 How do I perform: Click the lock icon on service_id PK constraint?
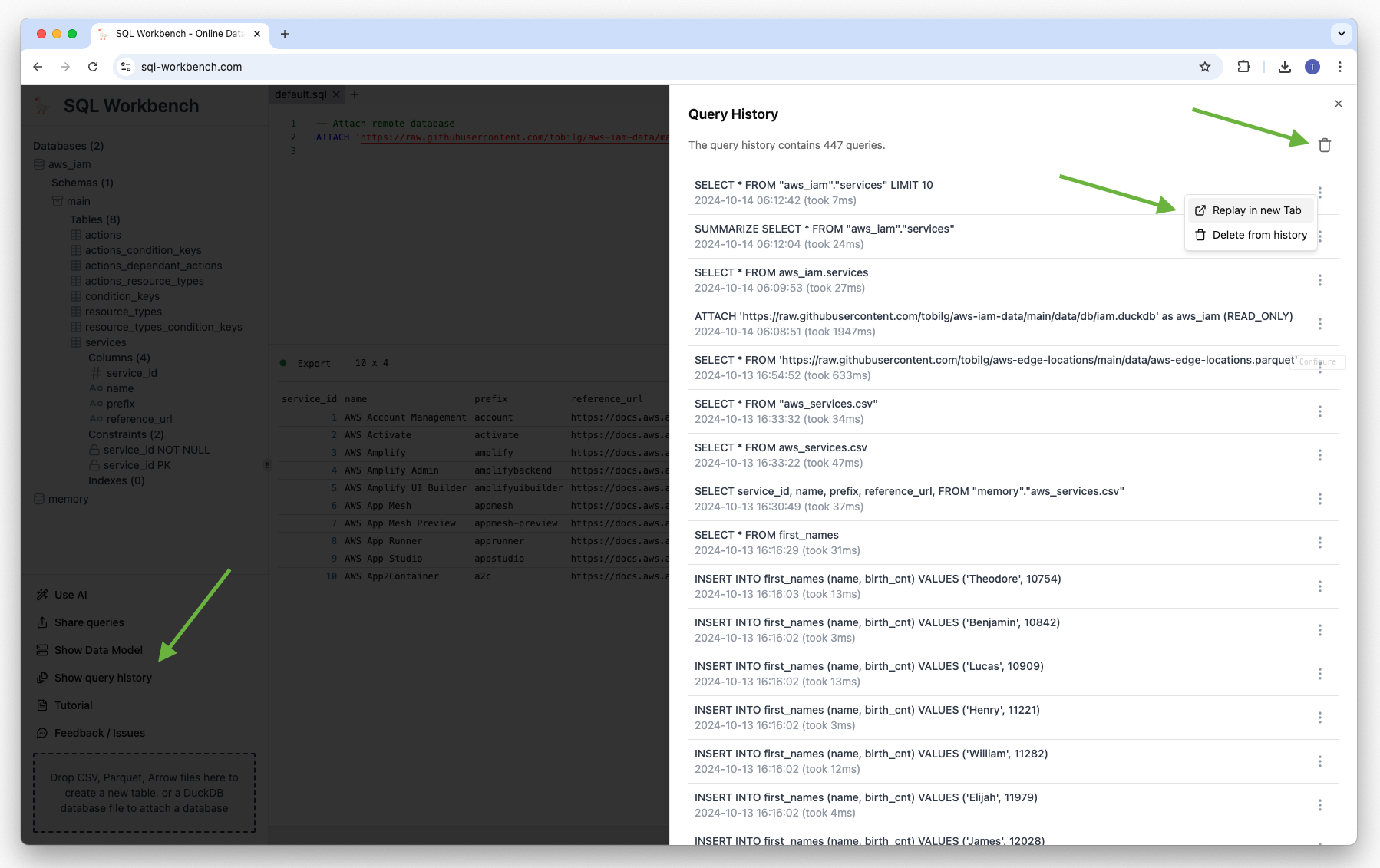tap(94, 465)
